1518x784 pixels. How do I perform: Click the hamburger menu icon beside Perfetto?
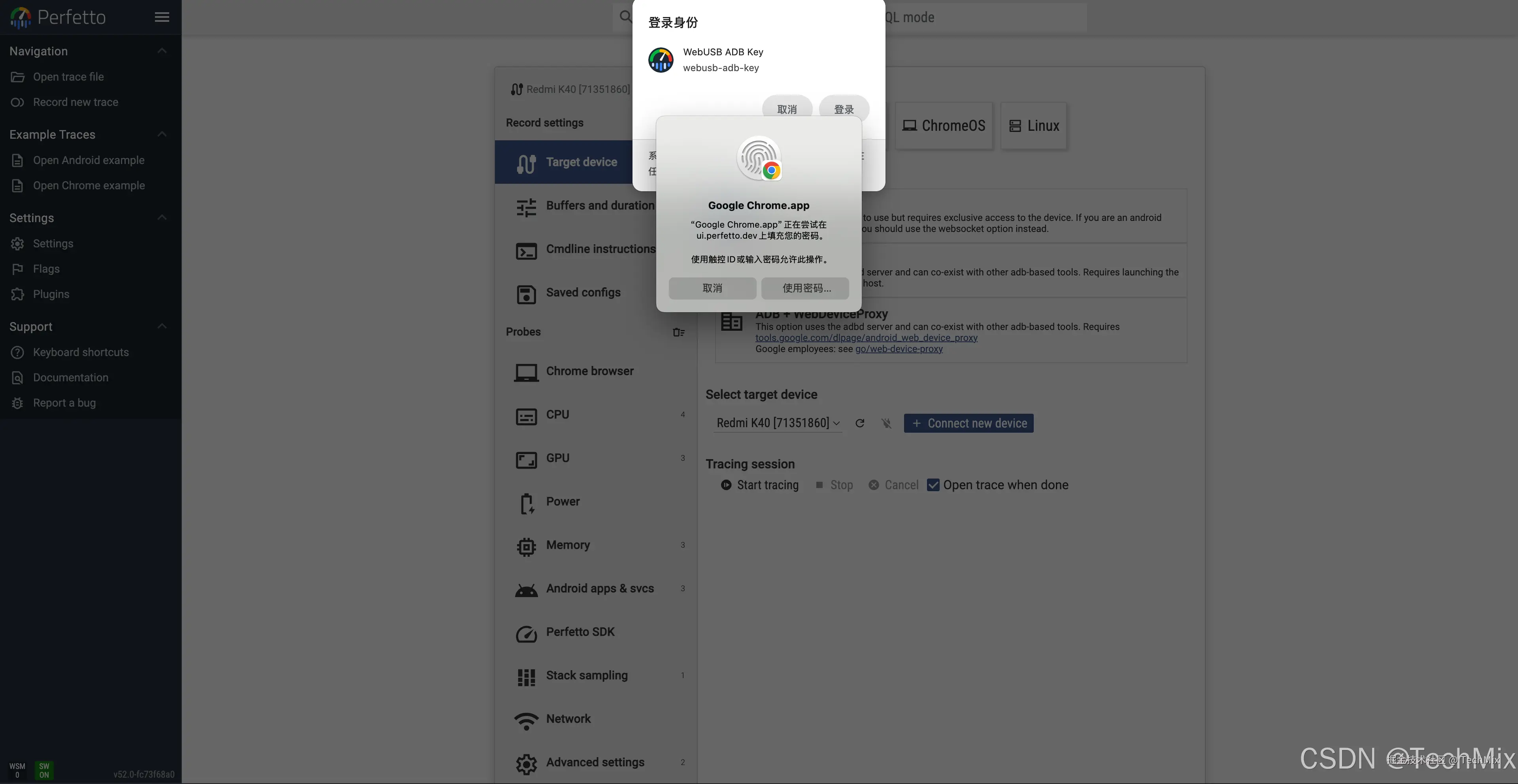click(x=161, y=17)
